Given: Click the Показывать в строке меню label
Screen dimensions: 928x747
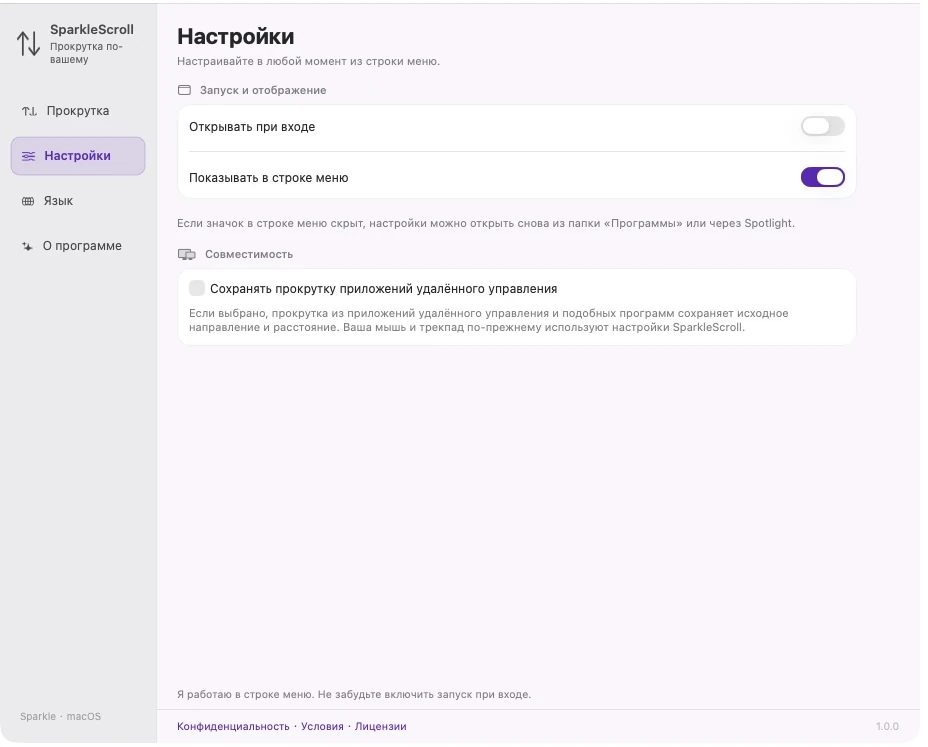Looking at the screenshot, I should [x=269, y=178].
